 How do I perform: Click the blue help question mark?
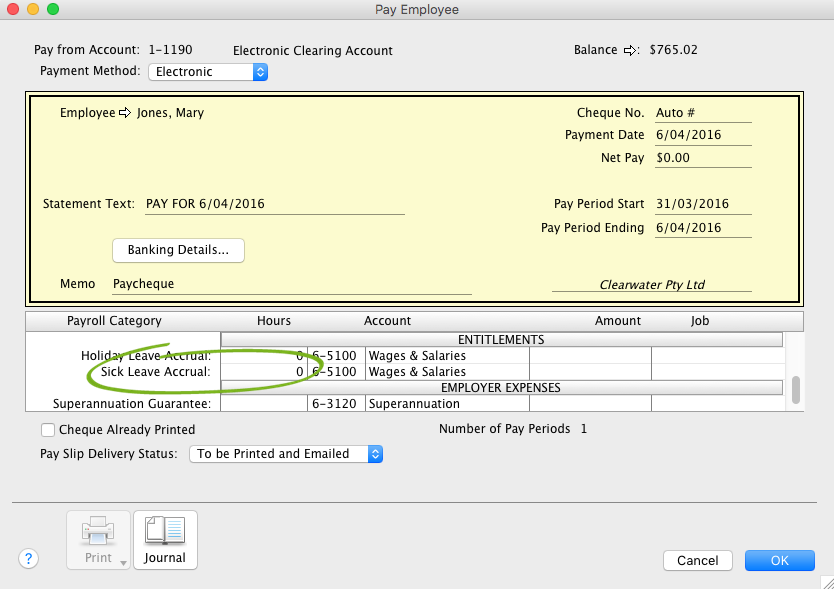click(x=28, y=559)
